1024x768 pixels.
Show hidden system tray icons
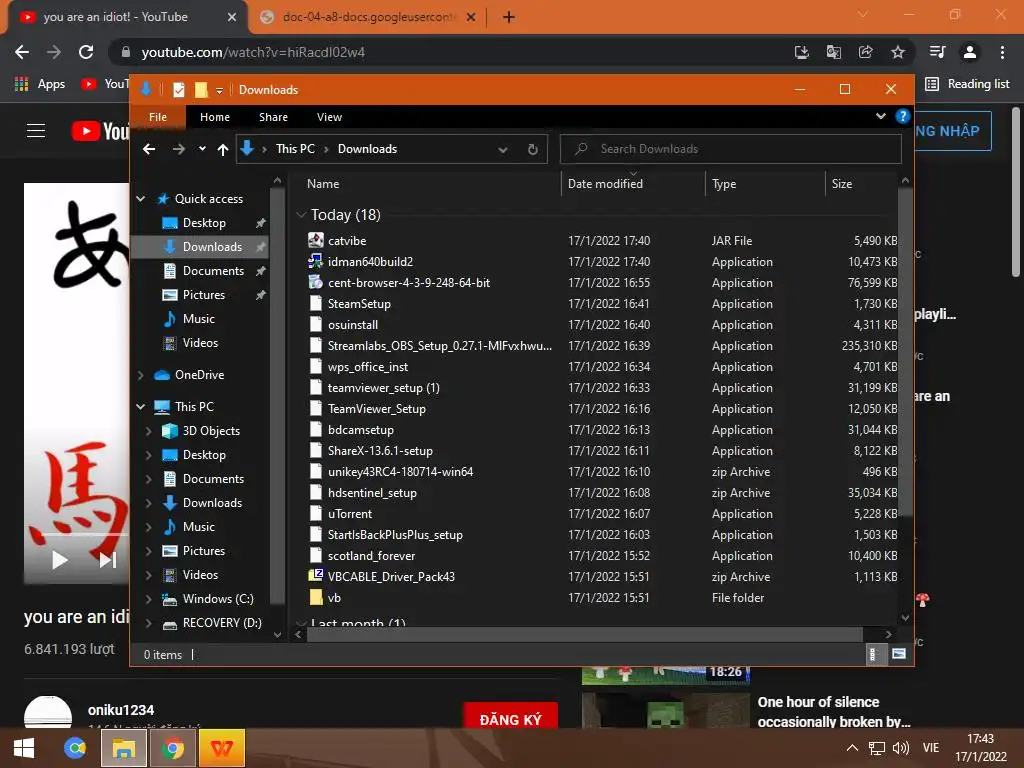click(852, 748)
